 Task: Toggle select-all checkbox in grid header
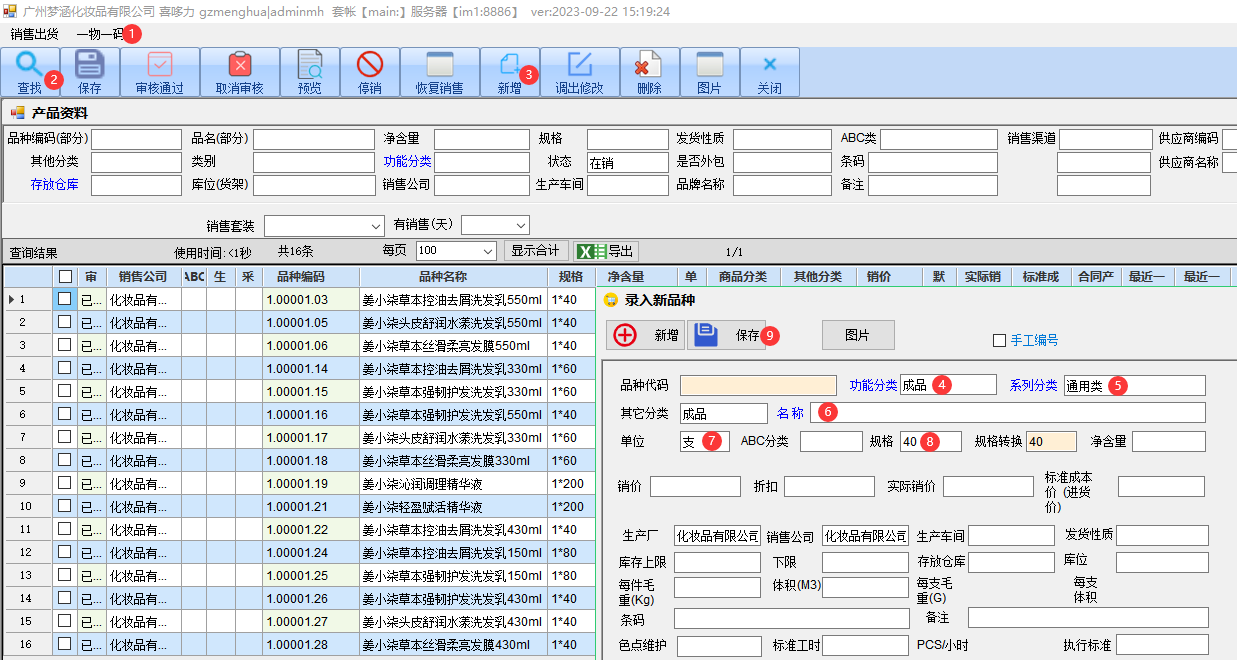[65, 276]
